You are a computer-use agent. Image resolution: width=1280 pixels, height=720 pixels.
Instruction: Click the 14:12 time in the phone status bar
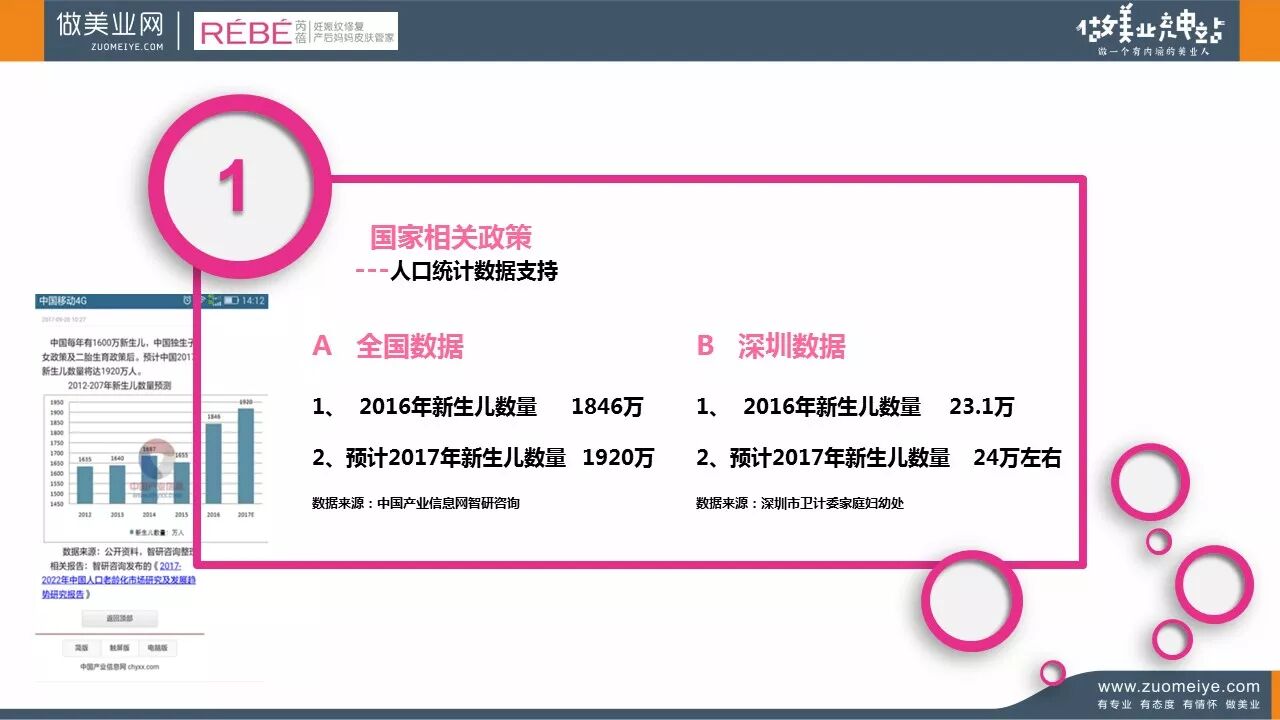click(253, 300)
